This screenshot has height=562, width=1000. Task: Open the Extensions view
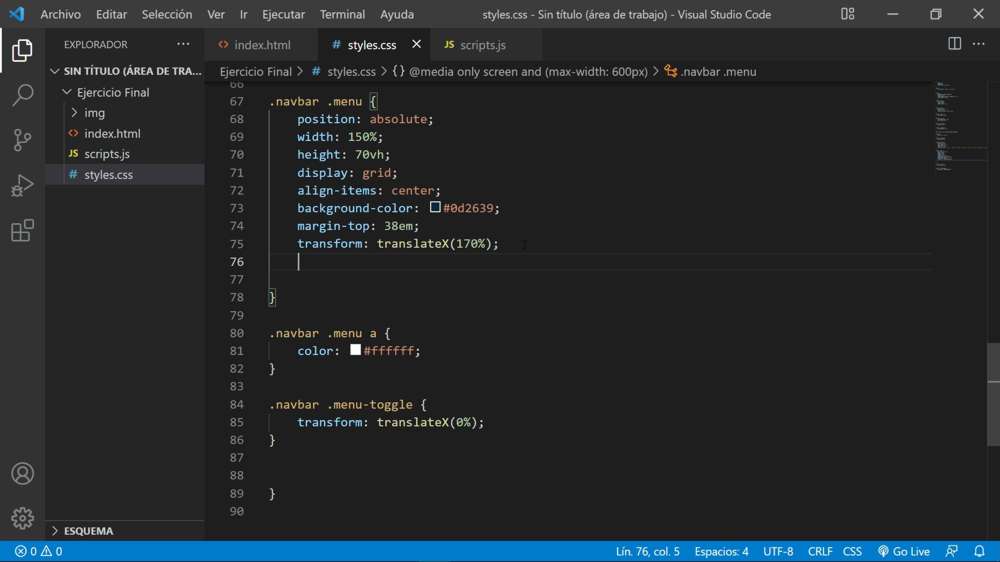point(22,231)
